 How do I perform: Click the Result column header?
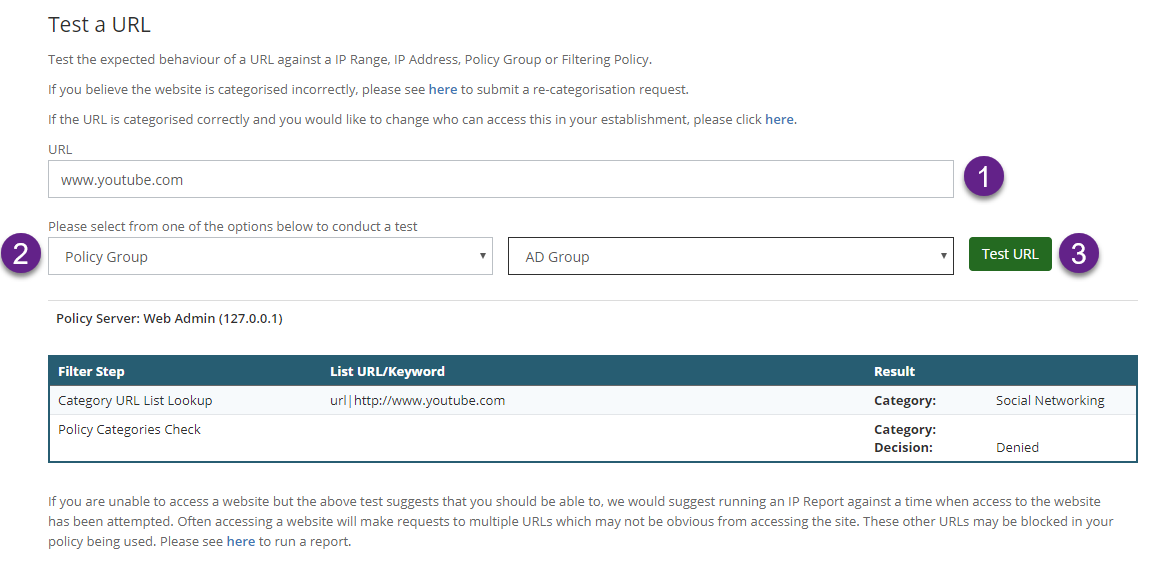[x=894, y=371]
